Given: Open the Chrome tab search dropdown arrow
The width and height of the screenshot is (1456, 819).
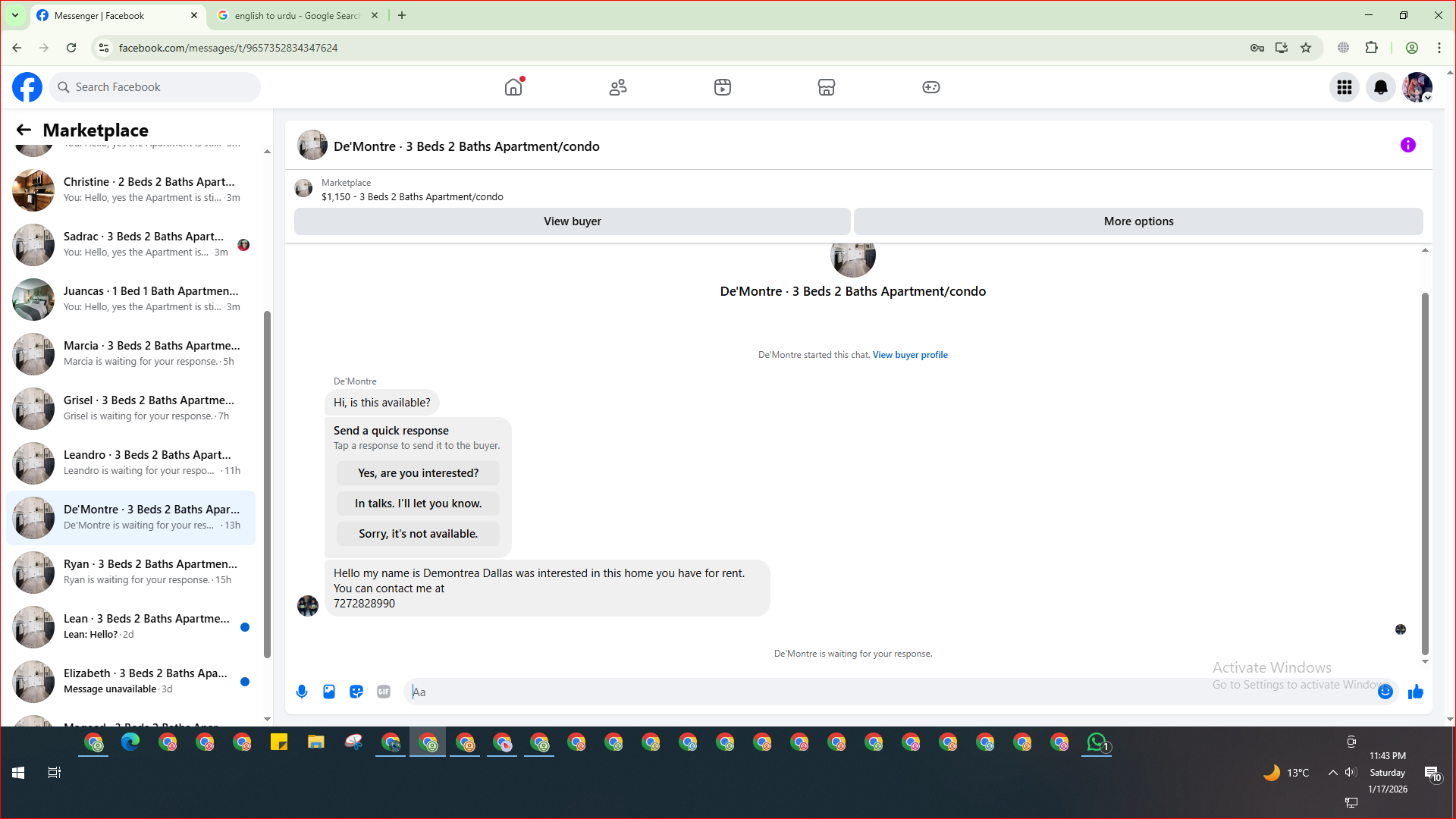Looking at the screenshot, I should (x=14, y=15).
